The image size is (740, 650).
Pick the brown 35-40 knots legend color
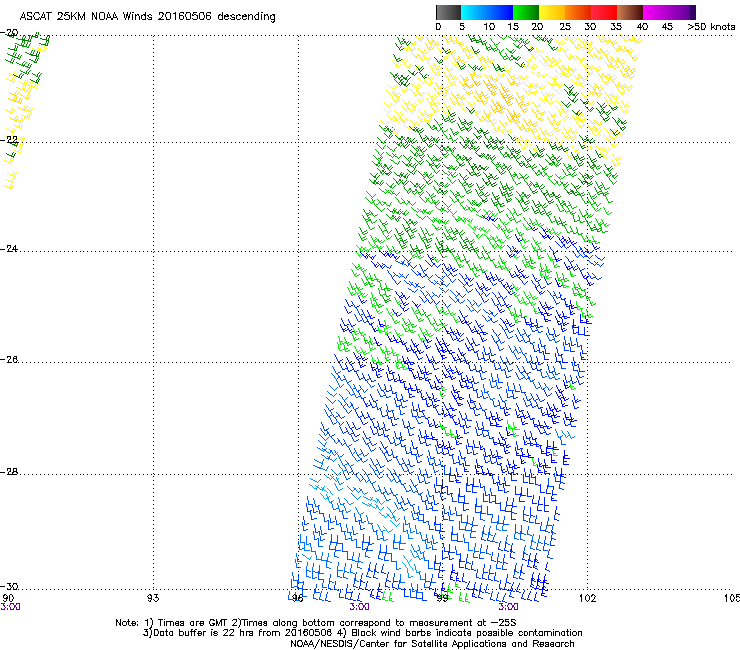pos(630,12)
